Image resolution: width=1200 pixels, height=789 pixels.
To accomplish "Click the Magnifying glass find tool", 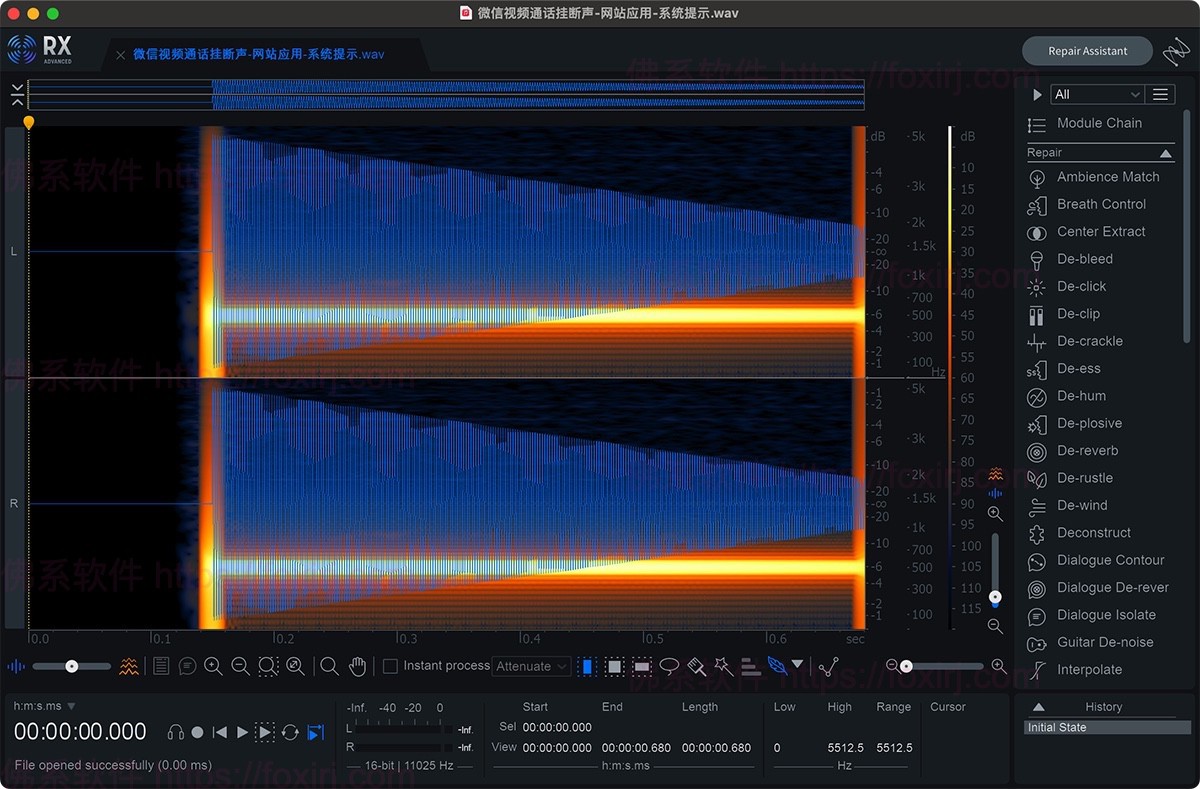I will click(330, 665).
